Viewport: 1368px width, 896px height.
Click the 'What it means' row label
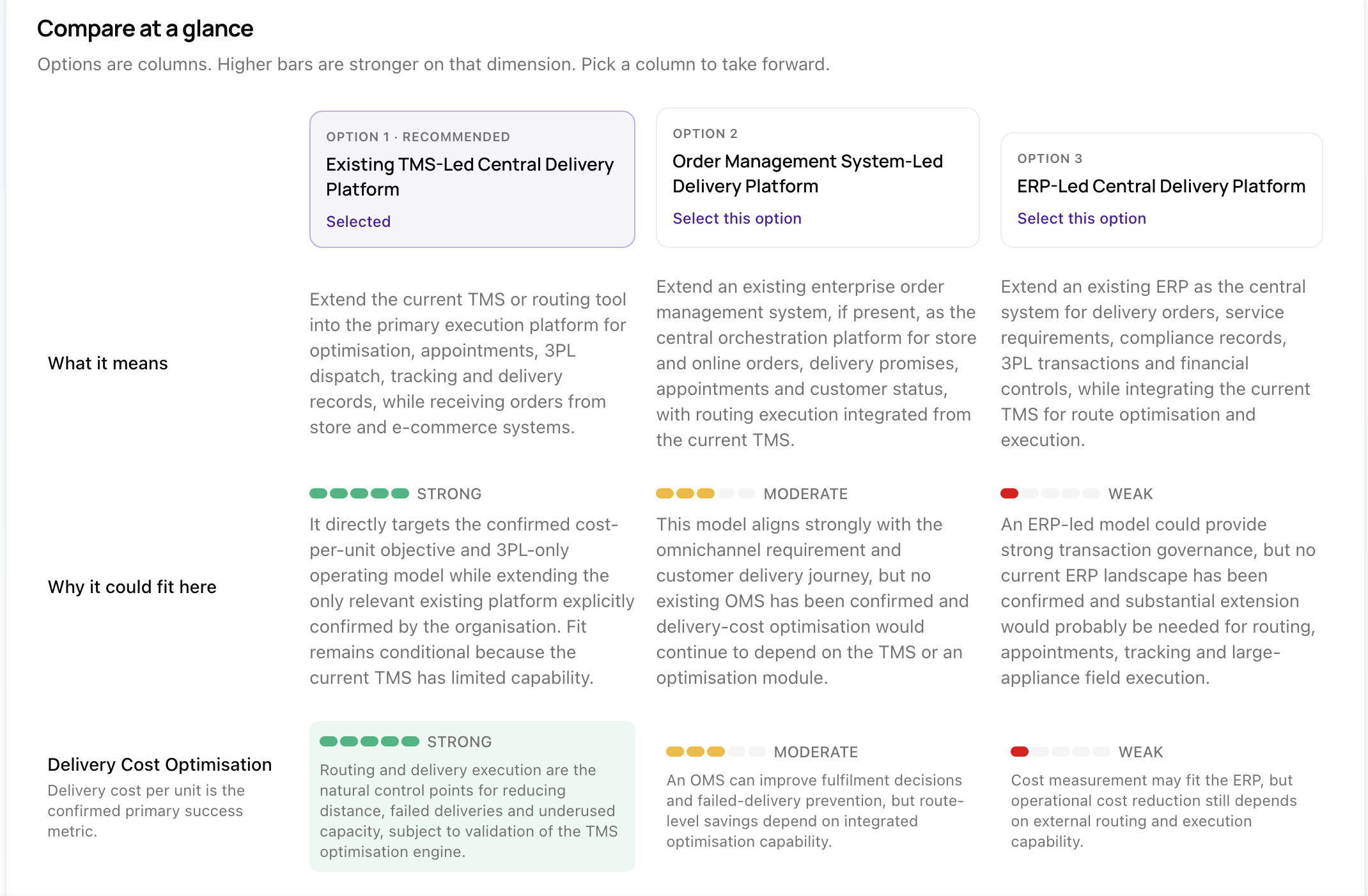pyautogui.click(x=107, y=363)
